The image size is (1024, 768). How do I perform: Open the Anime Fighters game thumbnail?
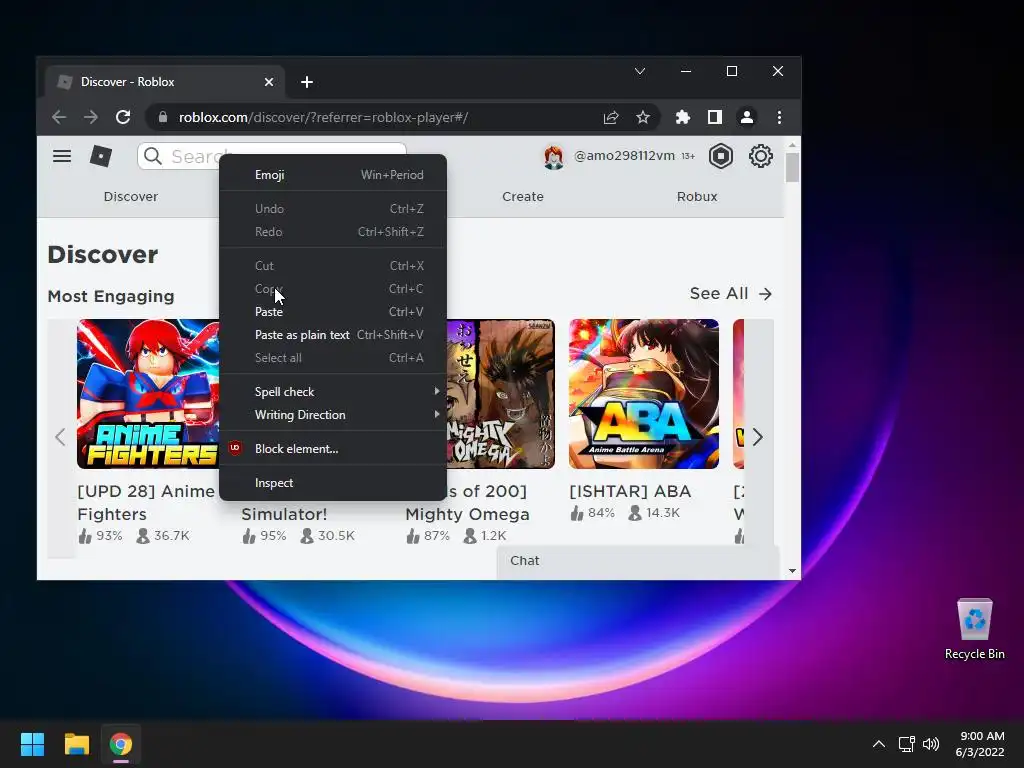(x=148, y=394)
